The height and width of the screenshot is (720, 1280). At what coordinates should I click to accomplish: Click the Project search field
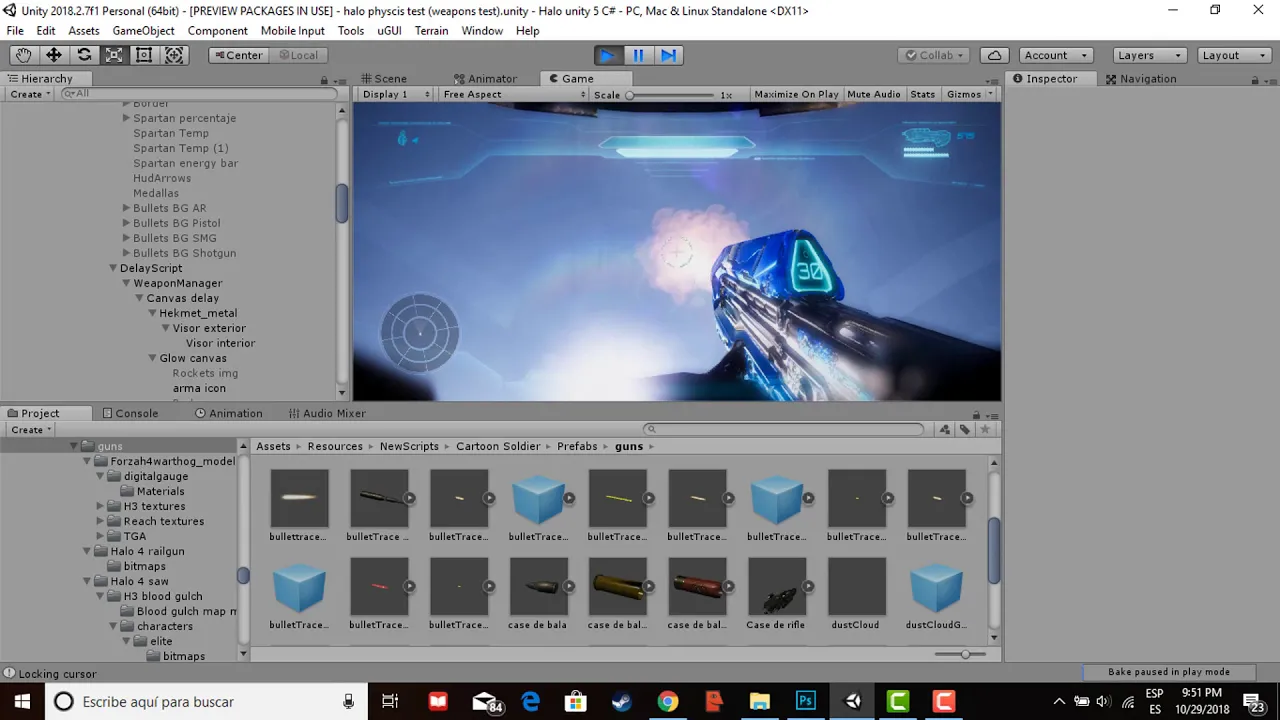pyautogui.click(x=783, y=429)
